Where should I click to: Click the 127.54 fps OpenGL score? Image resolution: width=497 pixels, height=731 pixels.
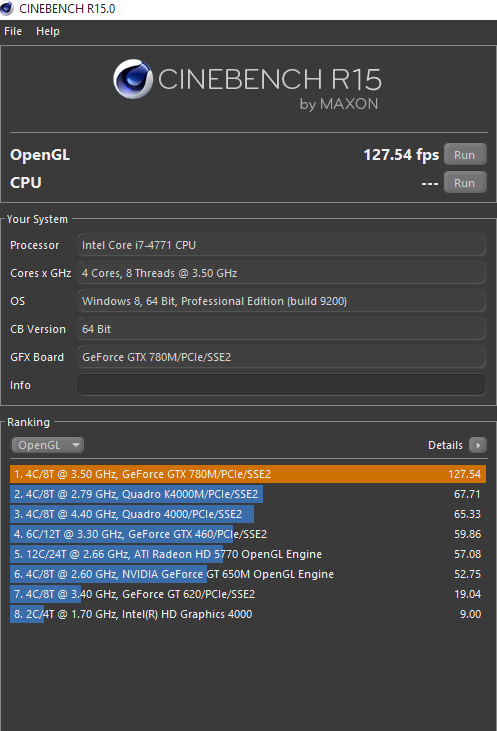pos(401,155)
